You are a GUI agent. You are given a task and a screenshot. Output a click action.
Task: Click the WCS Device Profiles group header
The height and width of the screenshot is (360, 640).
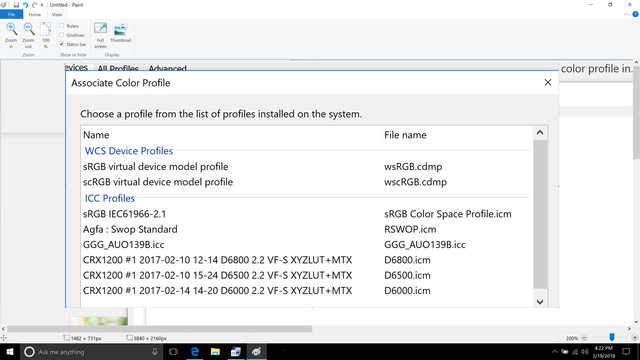click(x=129, y=151)
